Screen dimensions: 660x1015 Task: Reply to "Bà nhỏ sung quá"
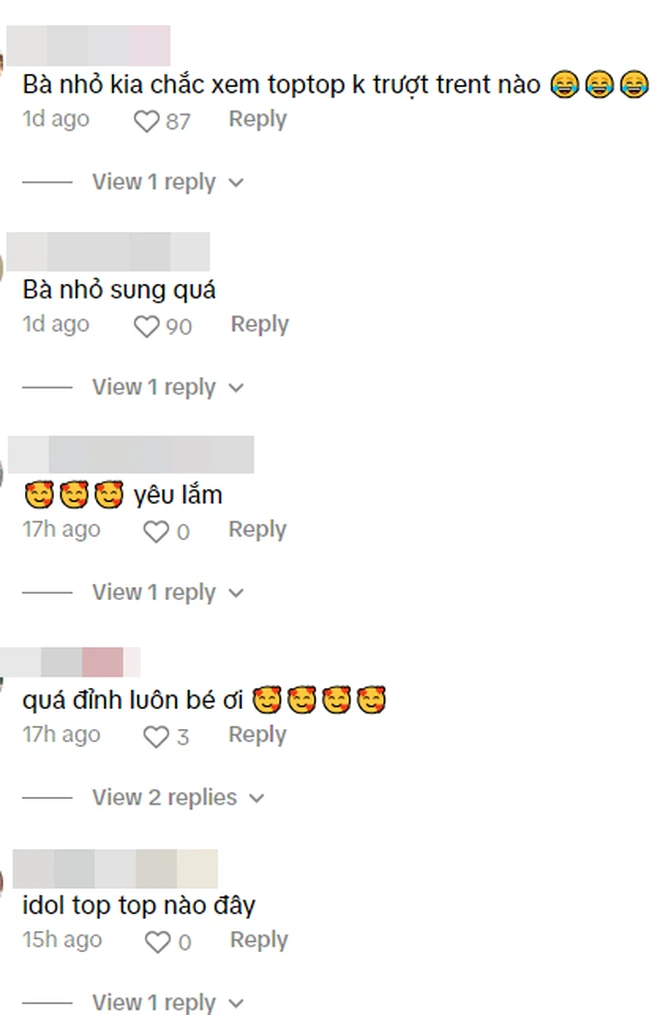coord(259,324)
